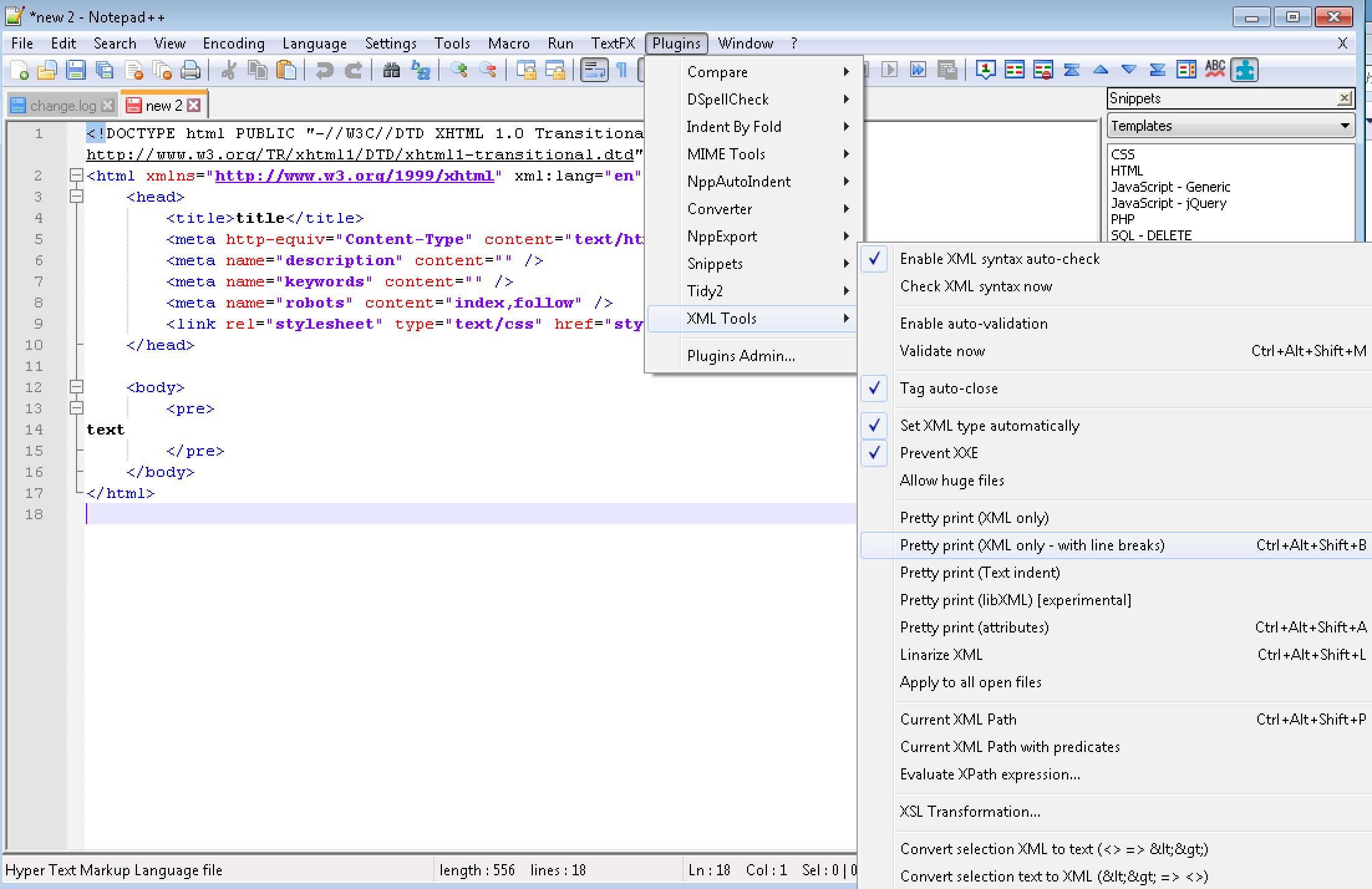Screen dimensions: 1372x889
Task: Click the Undo arrow icon
Action: [324, 70]
